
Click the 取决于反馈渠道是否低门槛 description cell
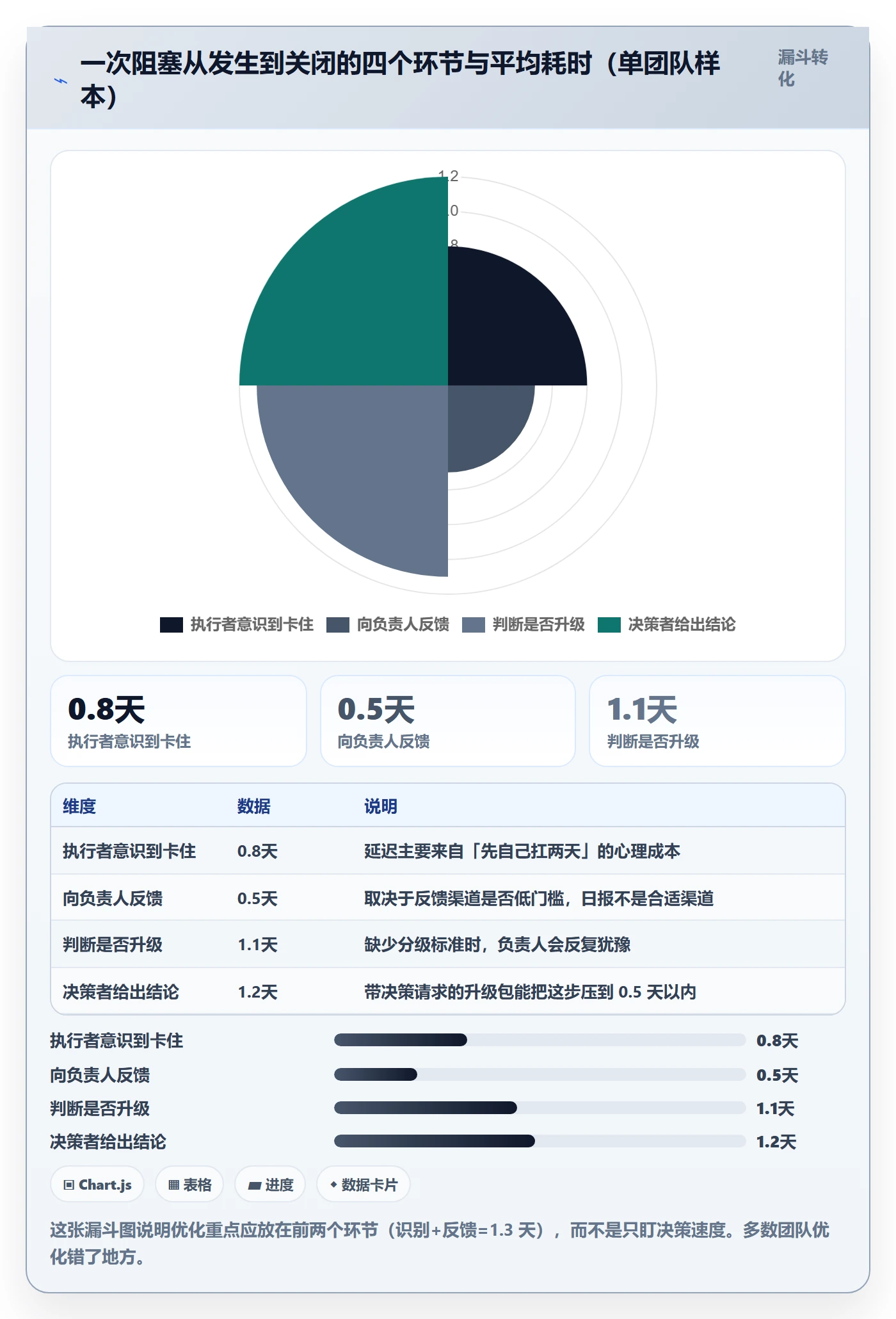click(x=539, y=898)
